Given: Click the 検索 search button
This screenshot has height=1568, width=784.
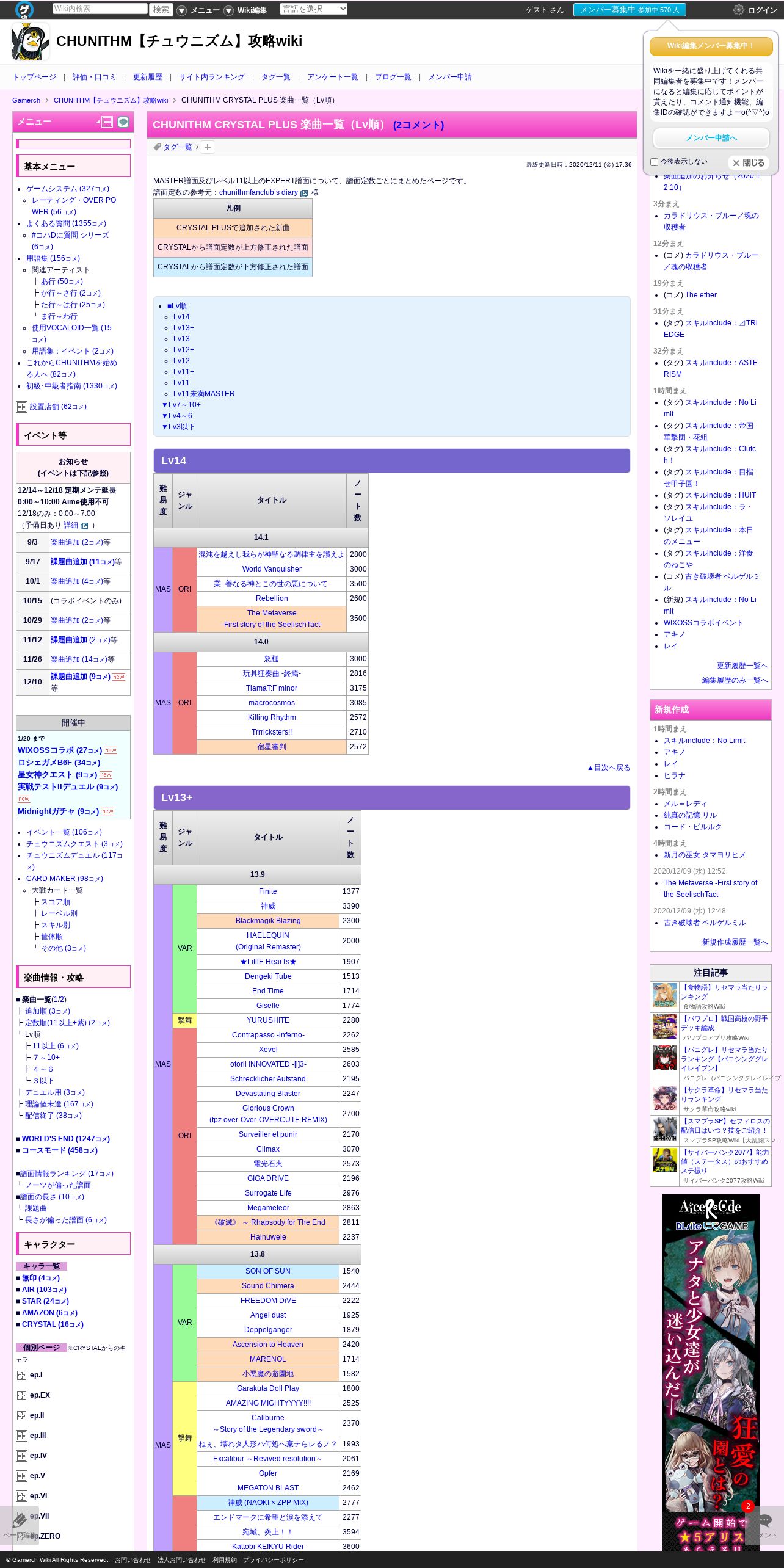Looking at the screenshot, I should pyautogui.click(x=161, y=9).
